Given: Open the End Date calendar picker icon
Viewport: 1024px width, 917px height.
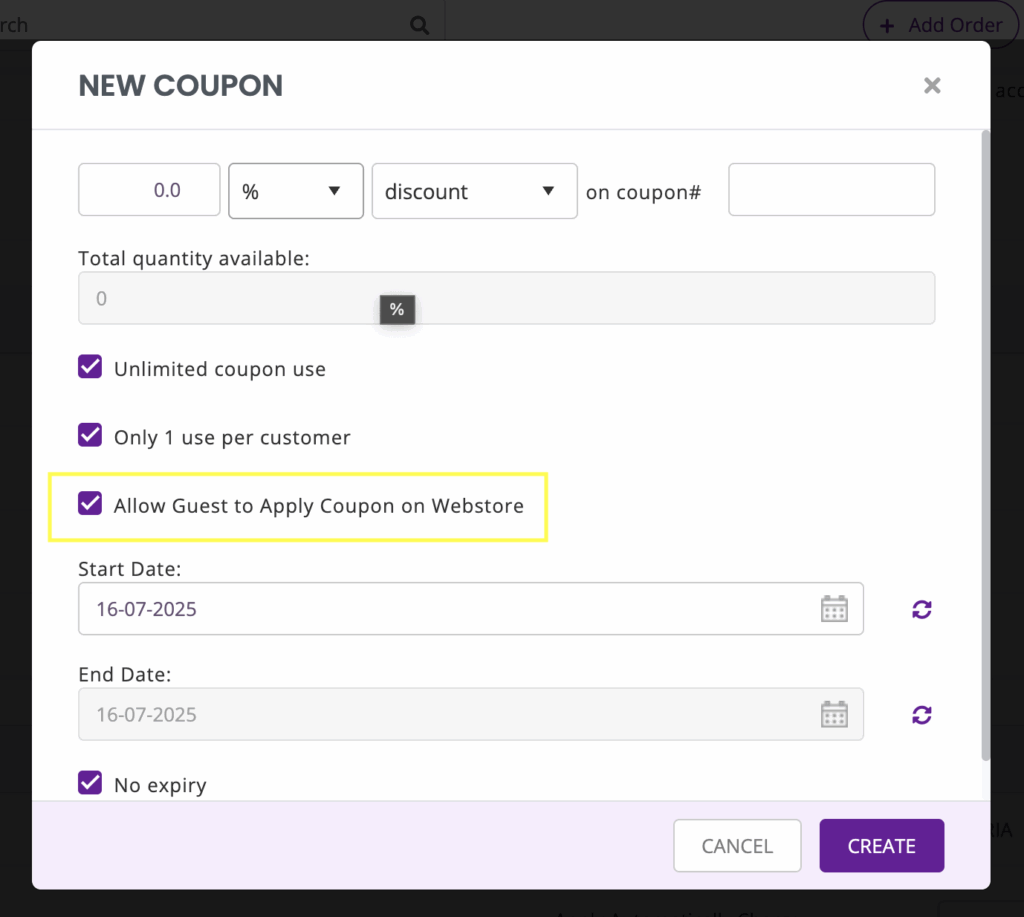Looking at the screenshot, I should pos(834,714).
